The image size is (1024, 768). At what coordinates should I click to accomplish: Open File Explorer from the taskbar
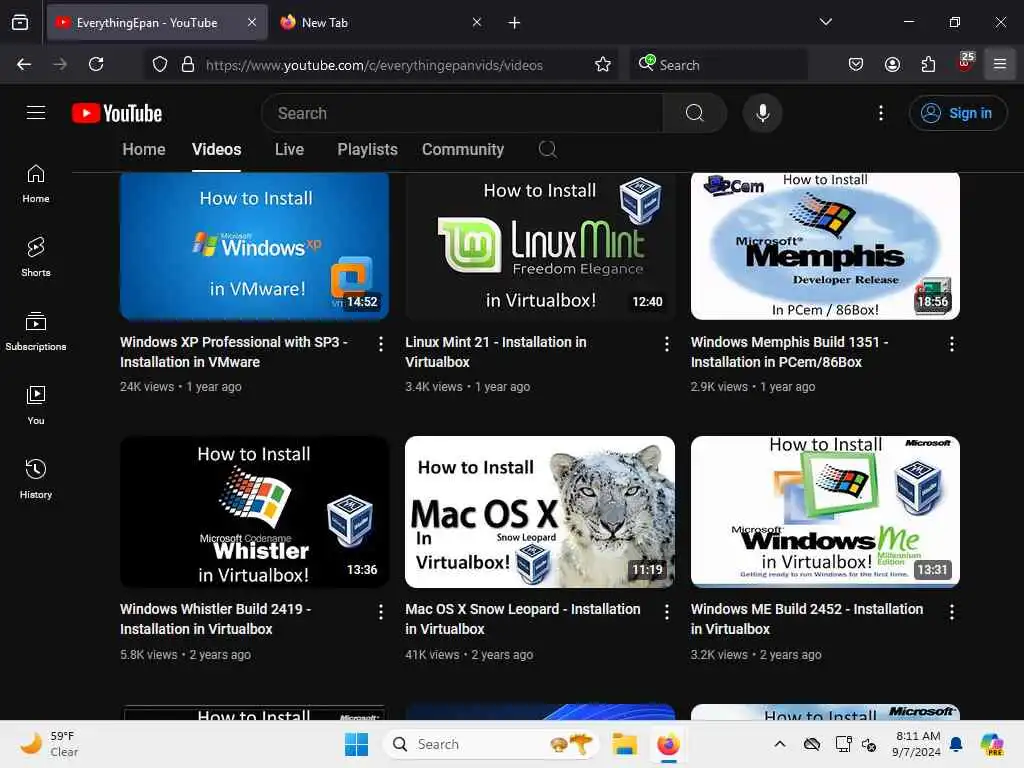pyautogui.click(x=624, y=744)
